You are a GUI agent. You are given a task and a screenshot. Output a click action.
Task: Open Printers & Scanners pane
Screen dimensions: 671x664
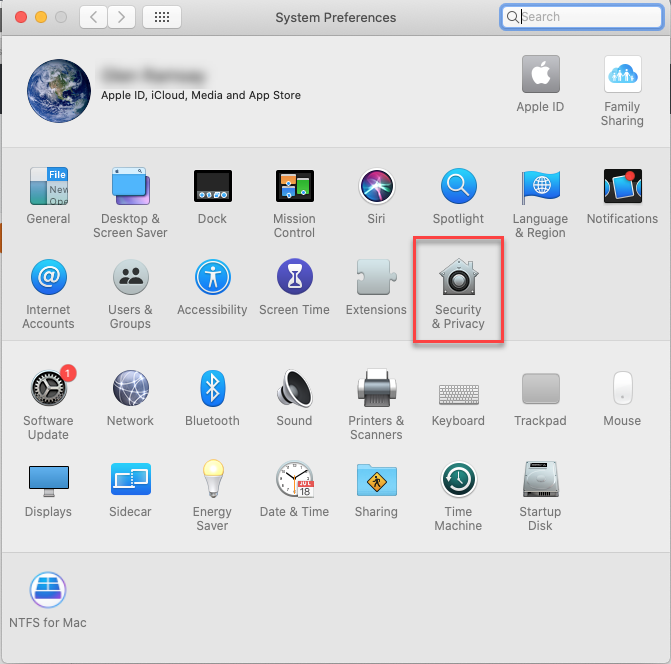click(x=376, y=404)
